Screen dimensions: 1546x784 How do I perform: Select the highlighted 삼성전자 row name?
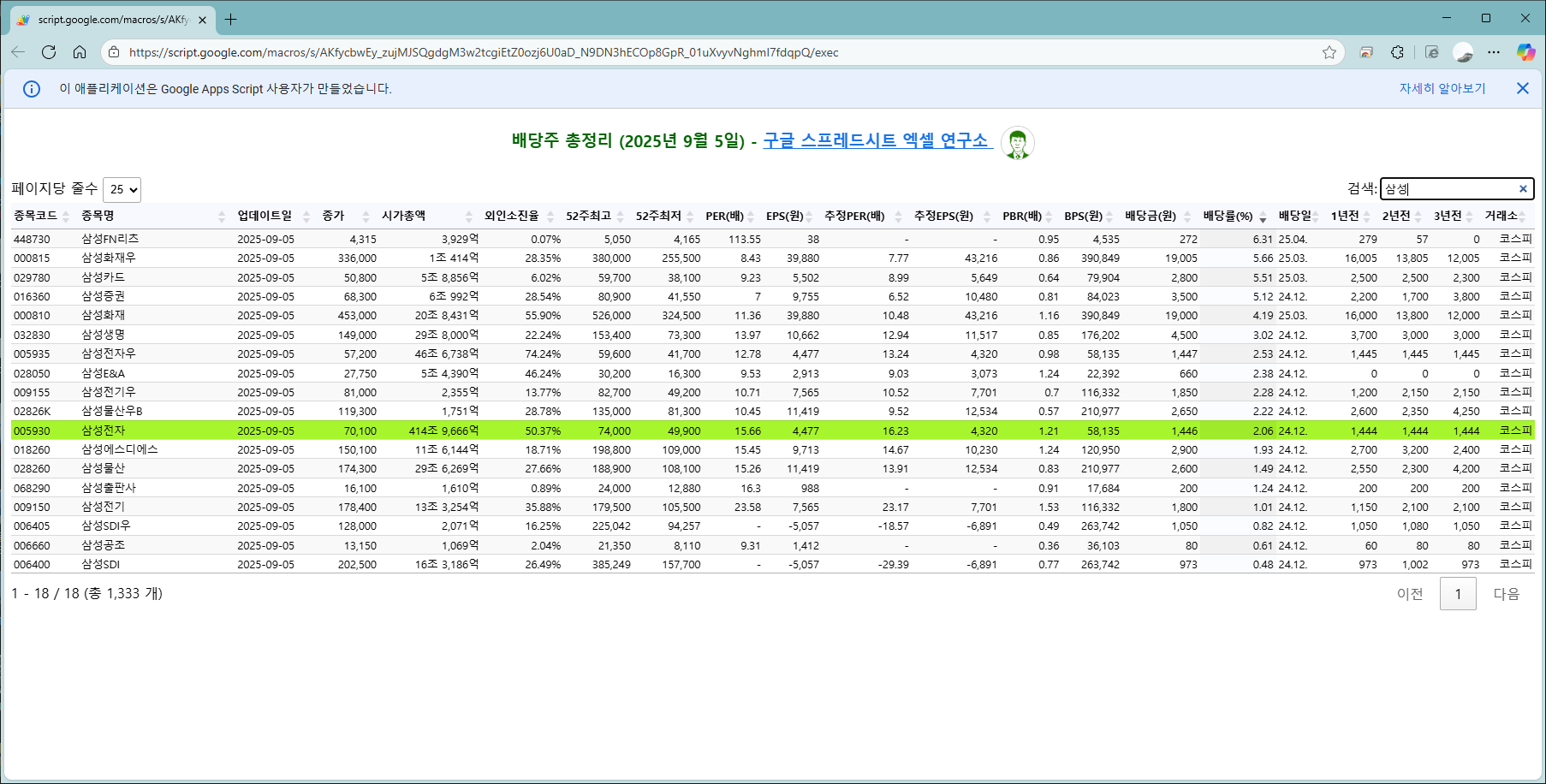click(104, 431)
